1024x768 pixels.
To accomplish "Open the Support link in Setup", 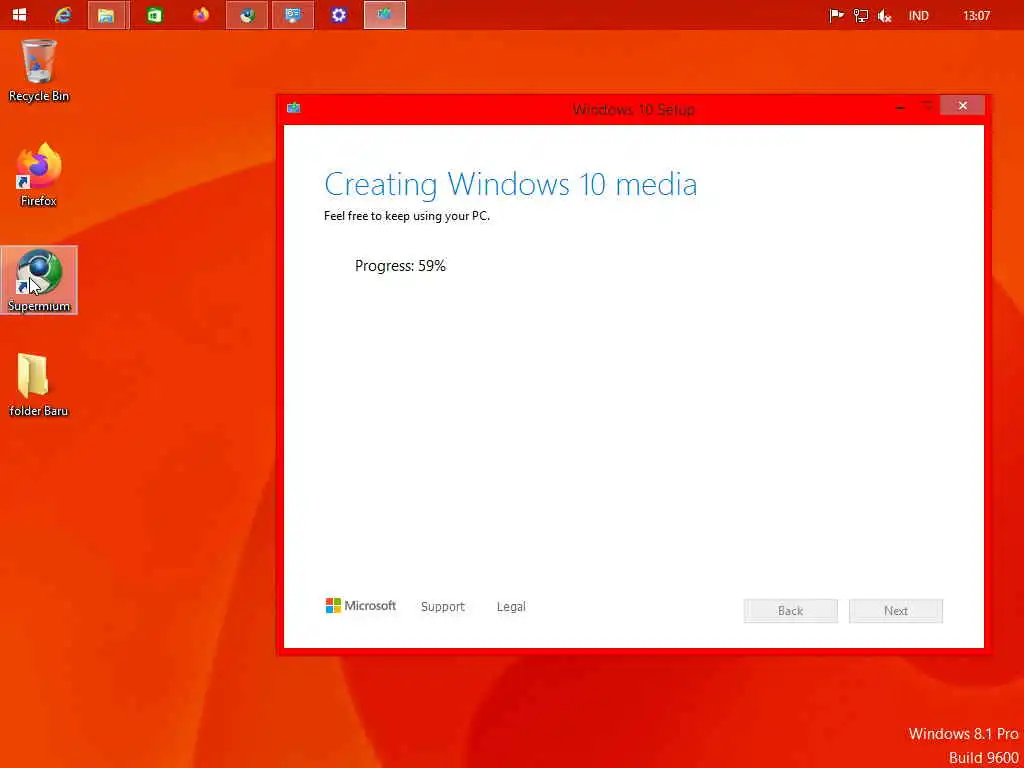I will pos(443,607).
